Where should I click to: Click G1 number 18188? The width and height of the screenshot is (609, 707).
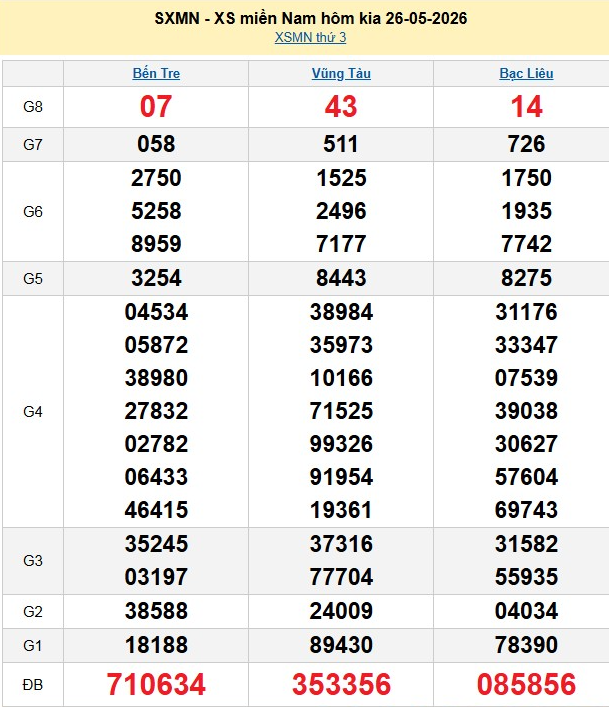tap(156, 645)
